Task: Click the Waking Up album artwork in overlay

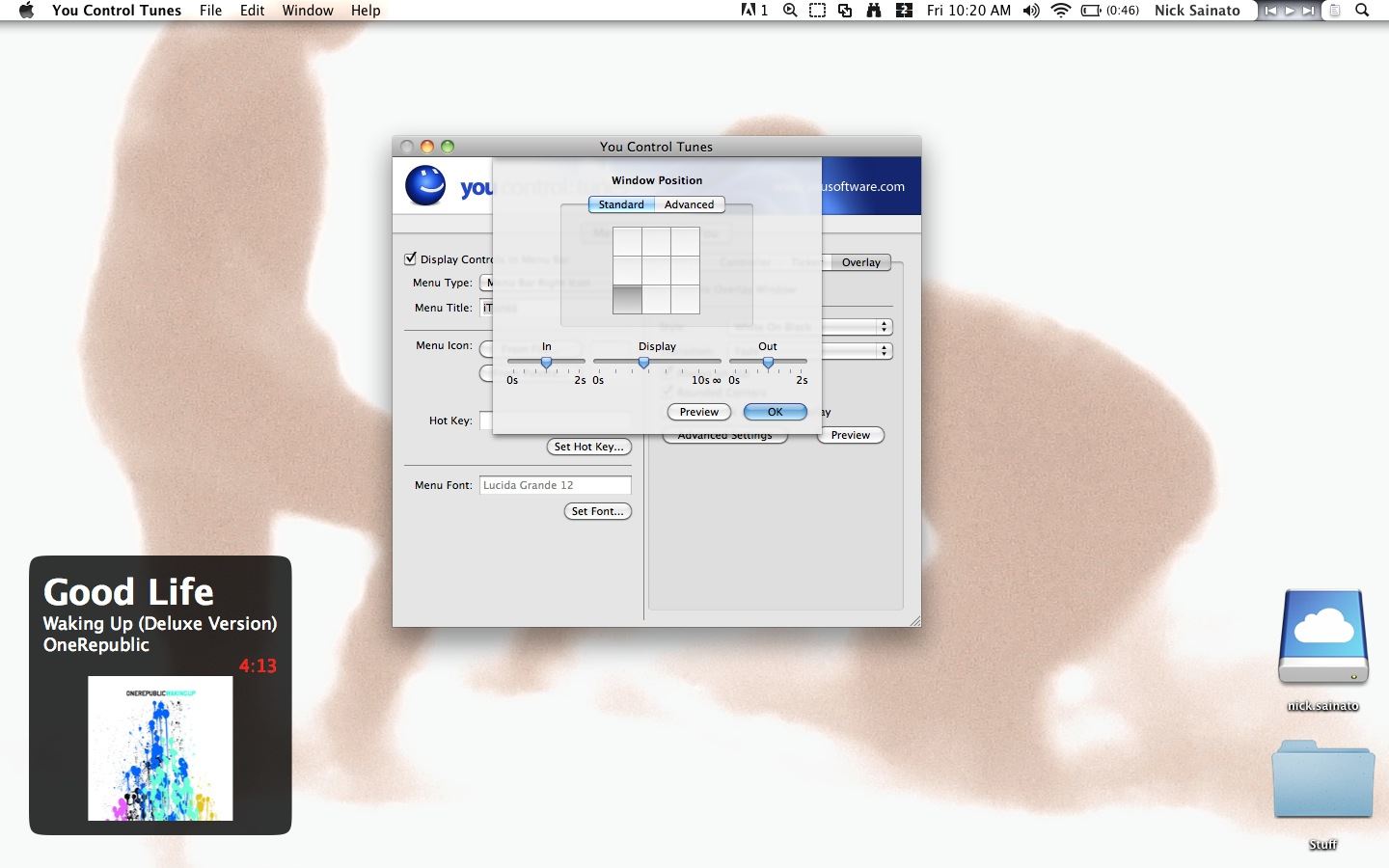Action: coord(160,748)
